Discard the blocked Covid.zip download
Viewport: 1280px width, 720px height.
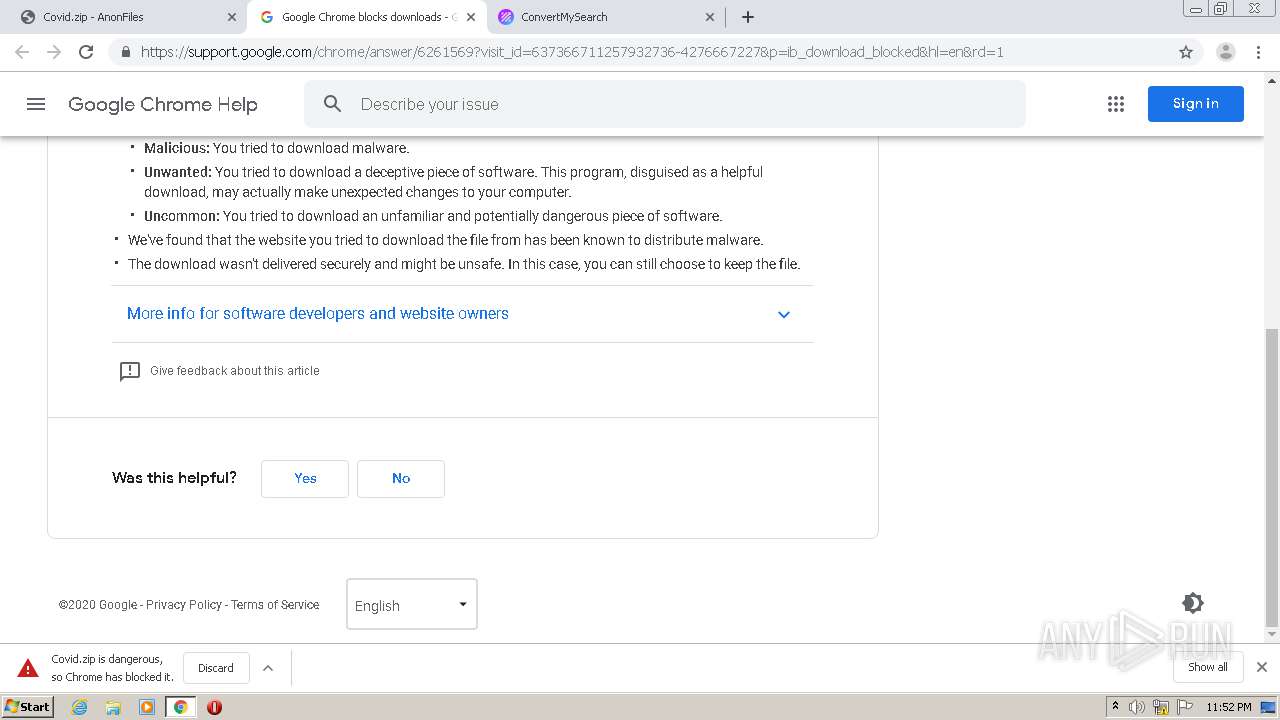coord(216,668)
